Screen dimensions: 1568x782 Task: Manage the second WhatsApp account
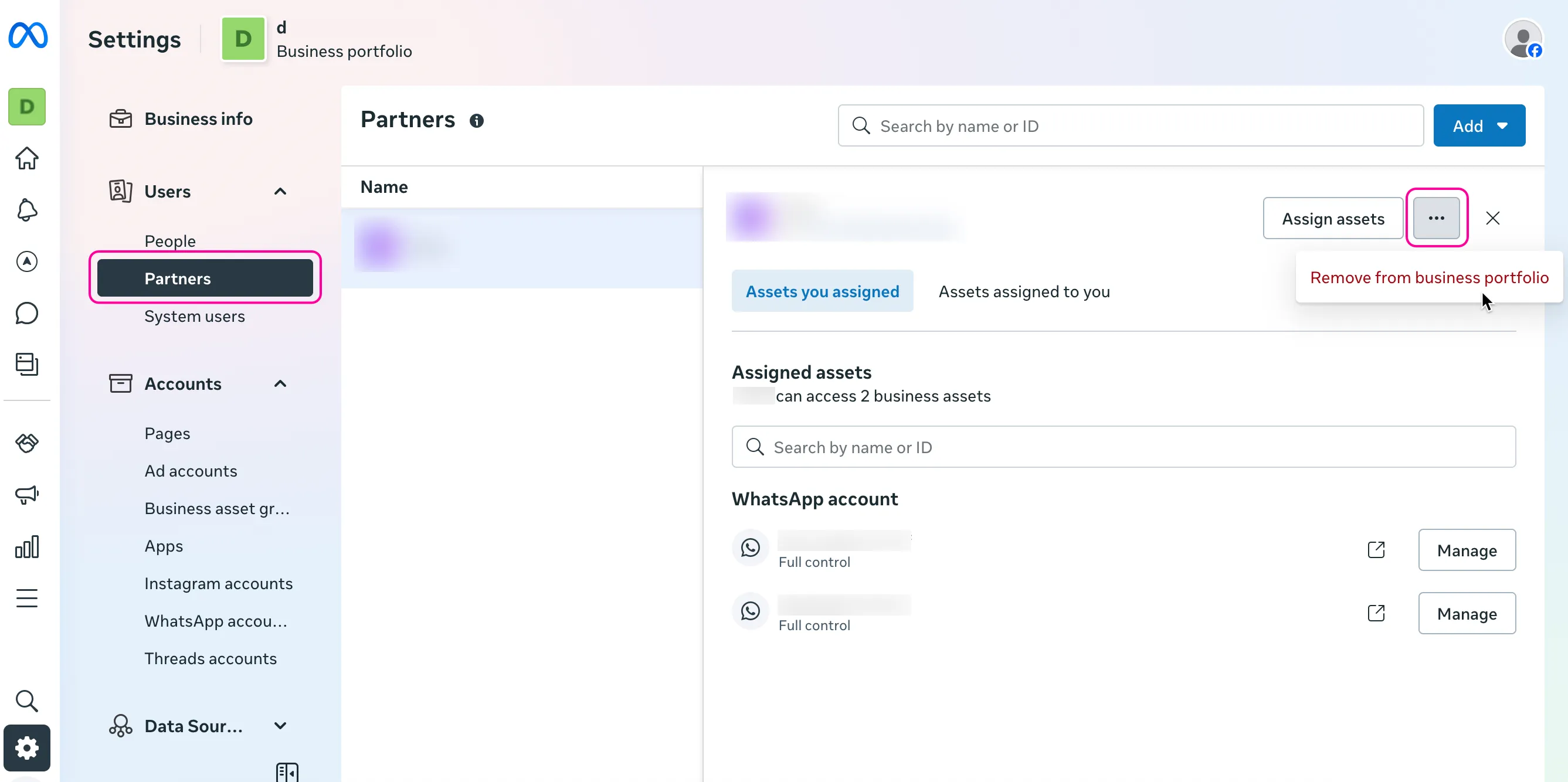point(1467,613)
